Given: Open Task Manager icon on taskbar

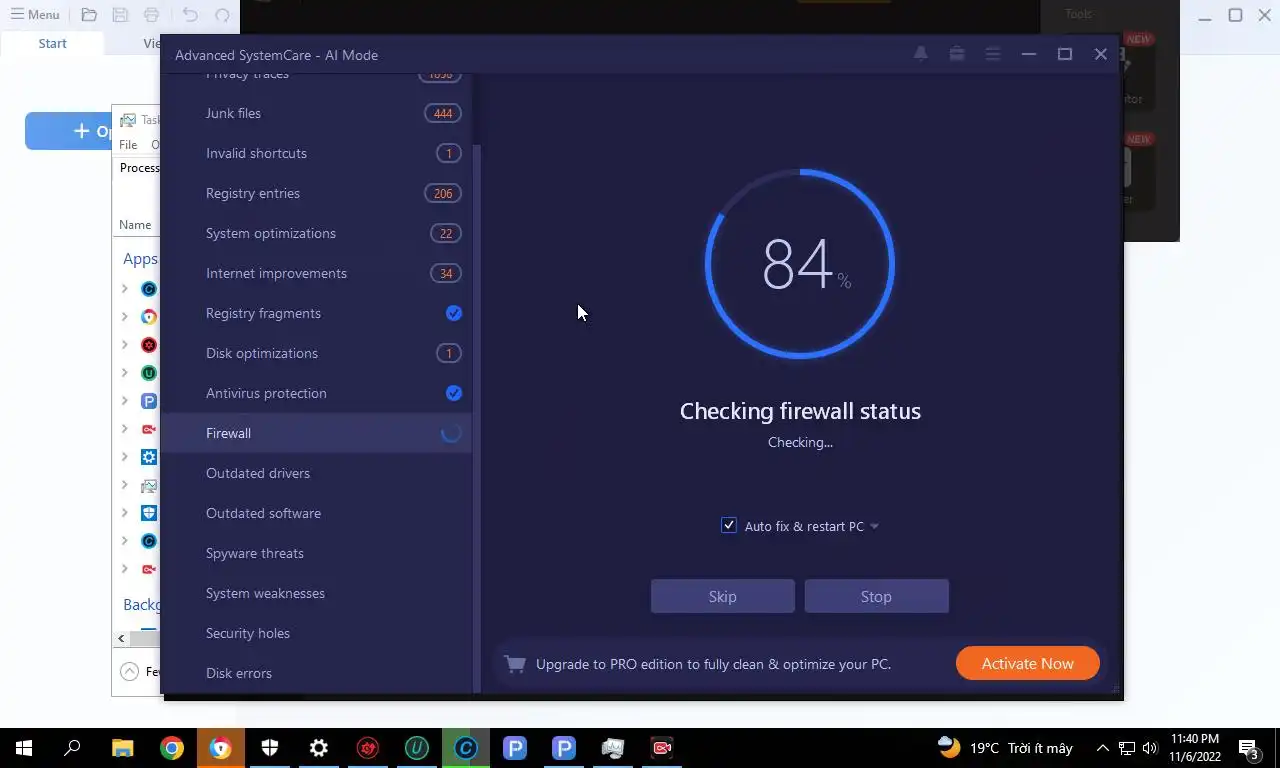Looking at the screenshot, I should [613, 748].
